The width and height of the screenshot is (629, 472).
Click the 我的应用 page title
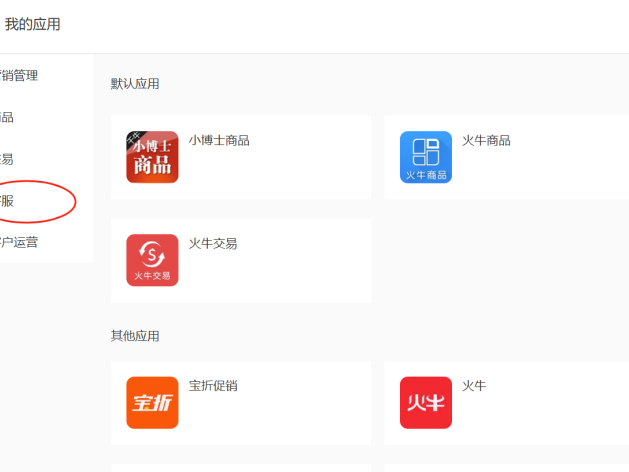point(32,24)
